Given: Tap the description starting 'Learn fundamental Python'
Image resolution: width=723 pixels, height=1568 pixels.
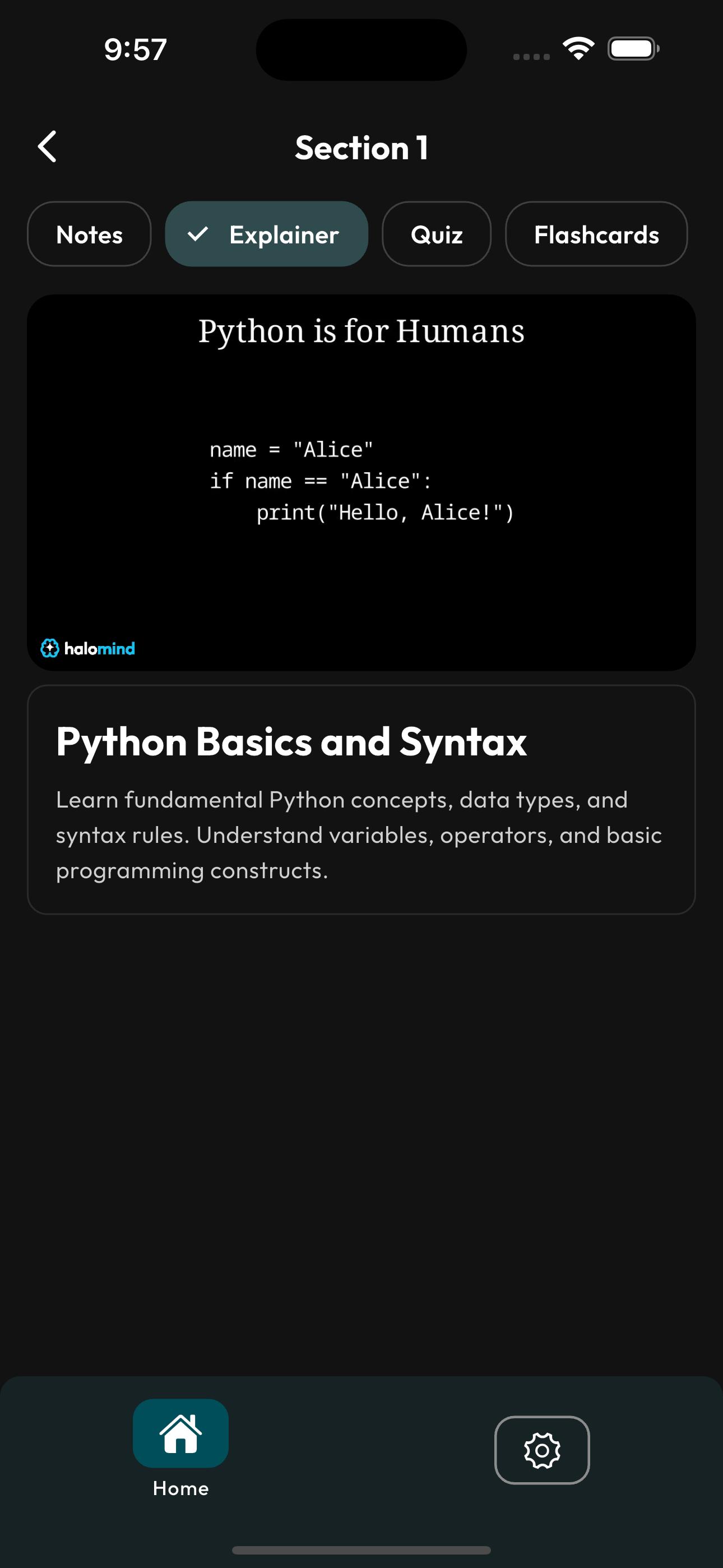Looking at the screenshot, I should point(359,834).
